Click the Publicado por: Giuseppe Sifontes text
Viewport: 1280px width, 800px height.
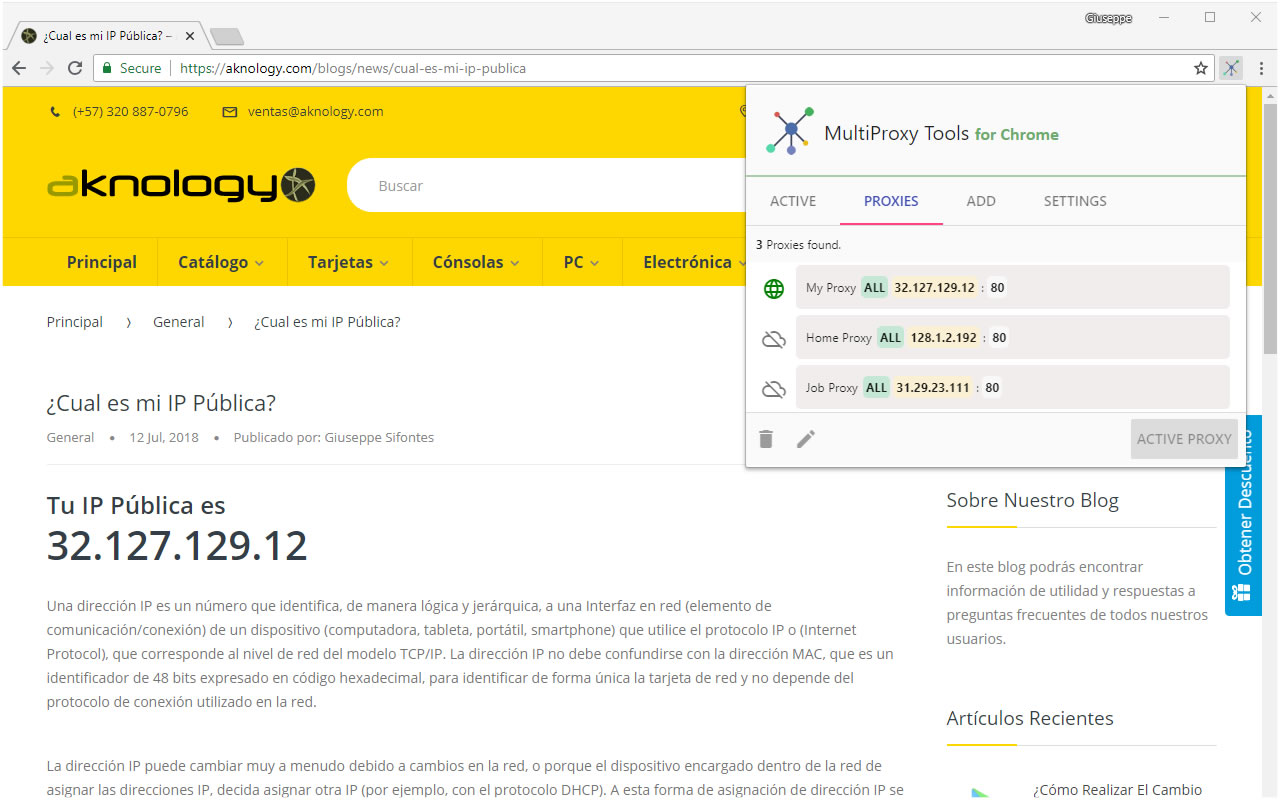click(x=334, y=437)
